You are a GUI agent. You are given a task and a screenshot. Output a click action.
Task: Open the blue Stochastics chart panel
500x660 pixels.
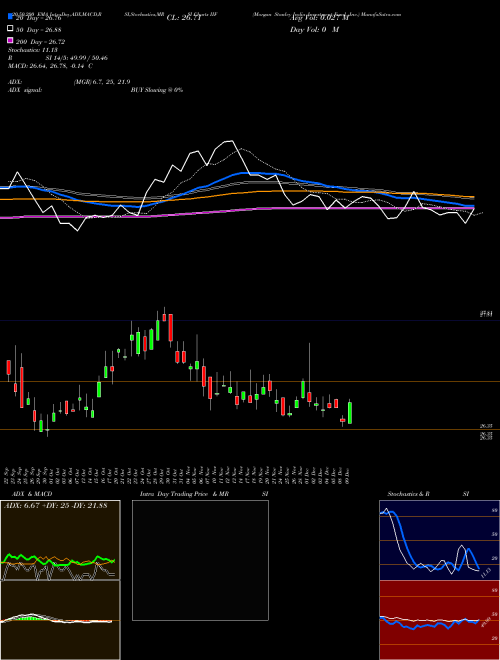point(439,540)
